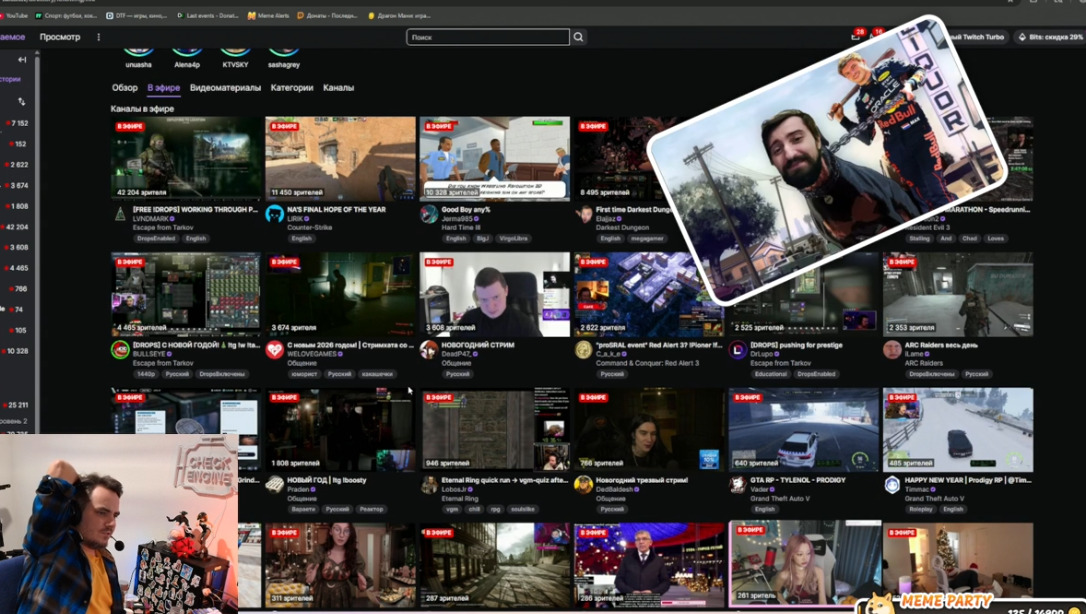This screenshot has width=1086, height=614.
Task: Open the notifications inbox icon with badge 28
Action: (x=856, y=37)
